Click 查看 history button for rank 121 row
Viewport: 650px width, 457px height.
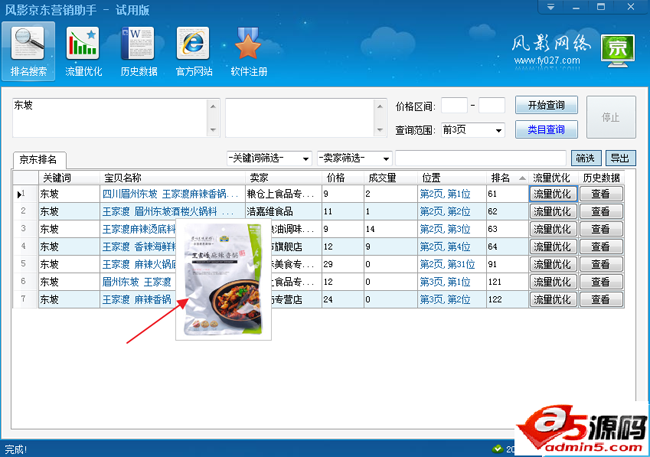tap(601, 282)
